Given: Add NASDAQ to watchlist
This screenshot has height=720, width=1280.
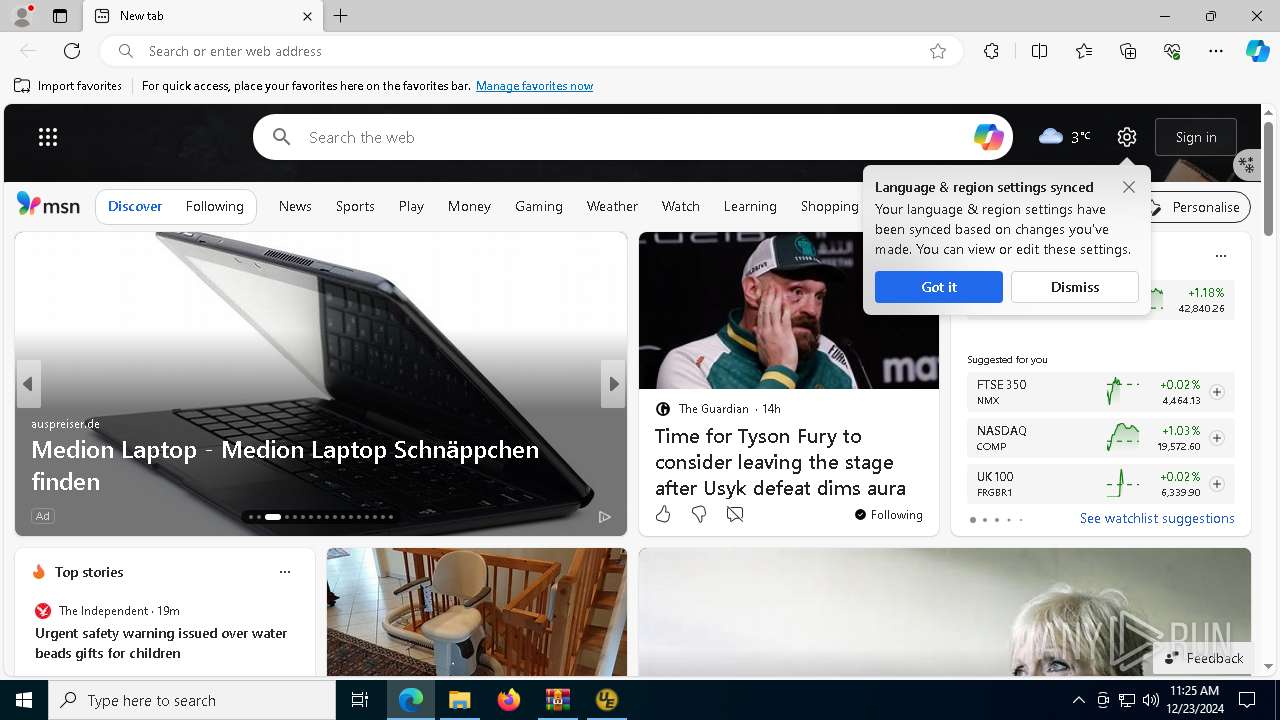Looking at the screenshot, I should (1217, 438).
